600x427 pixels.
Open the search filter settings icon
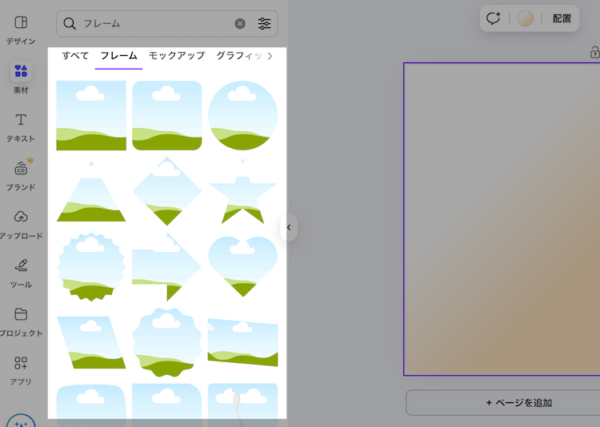(x=264, y=24)
